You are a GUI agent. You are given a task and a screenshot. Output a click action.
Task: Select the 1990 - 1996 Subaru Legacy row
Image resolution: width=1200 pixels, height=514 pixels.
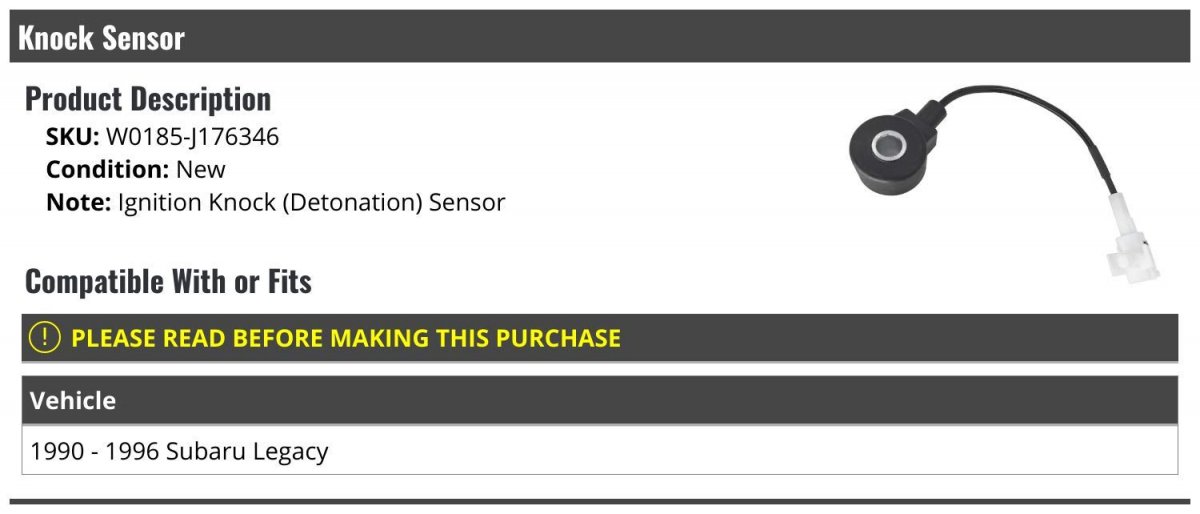click(600, 451)
